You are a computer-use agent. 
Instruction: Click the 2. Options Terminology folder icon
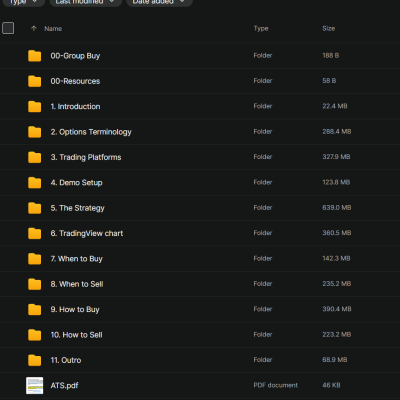click(35, 132)
